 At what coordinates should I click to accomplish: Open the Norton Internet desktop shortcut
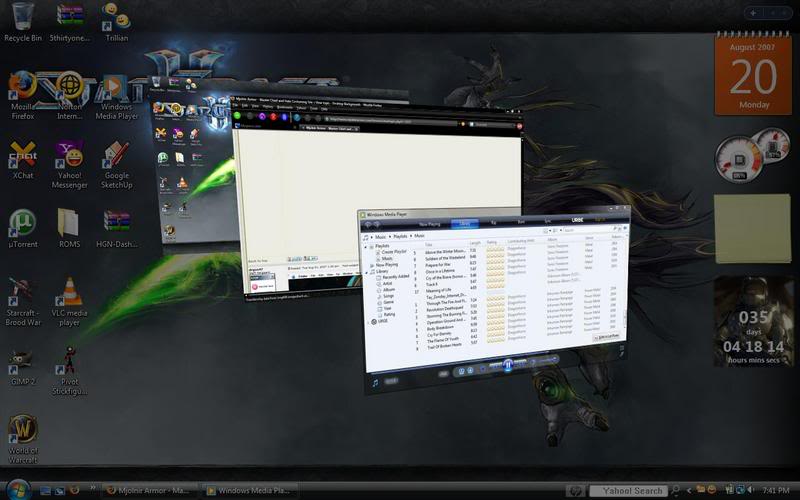[x=69, y=95]
